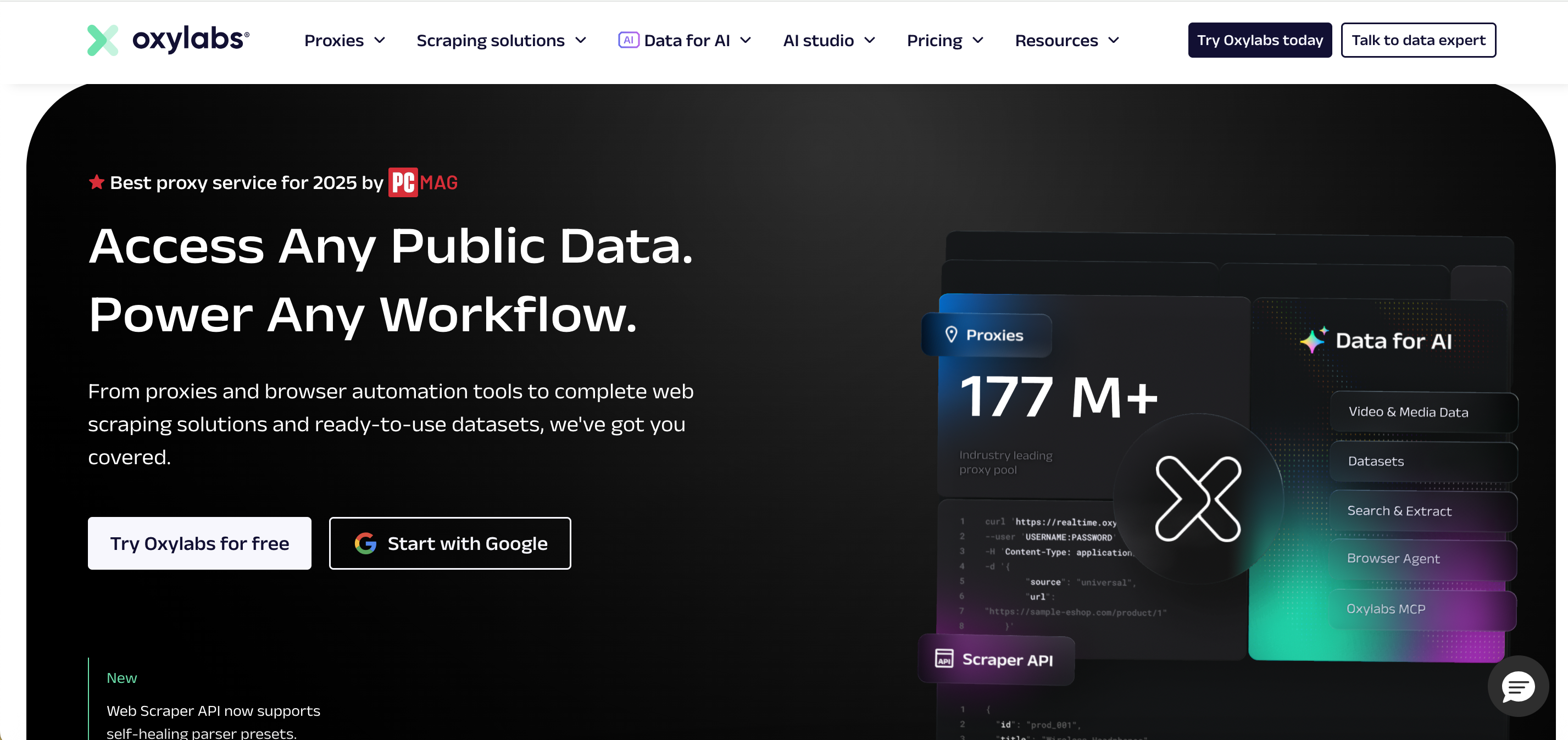Open the Pricing menu
Screen dimensions: 1568x740
click(944, 40)
